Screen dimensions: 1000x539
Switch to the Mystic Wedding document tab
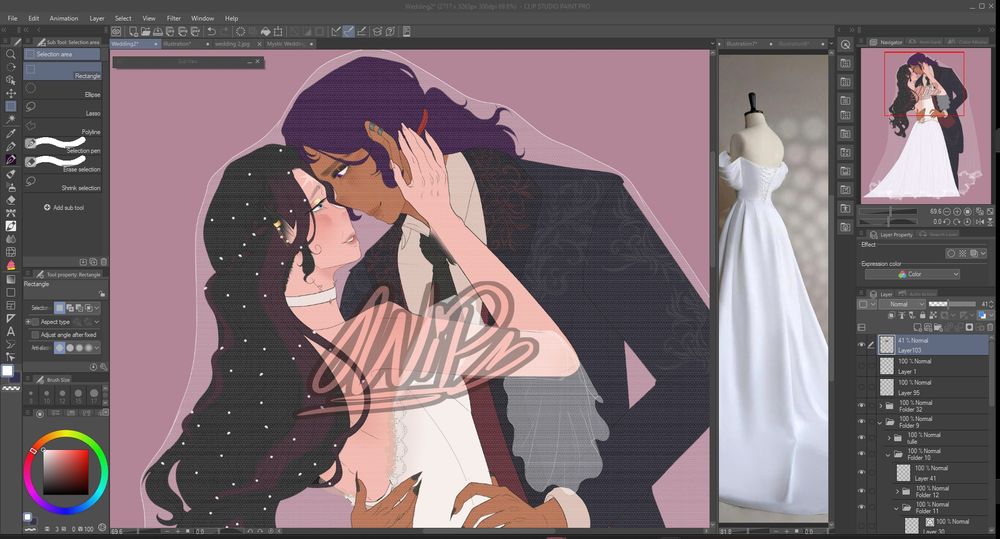tap(289, 44)
